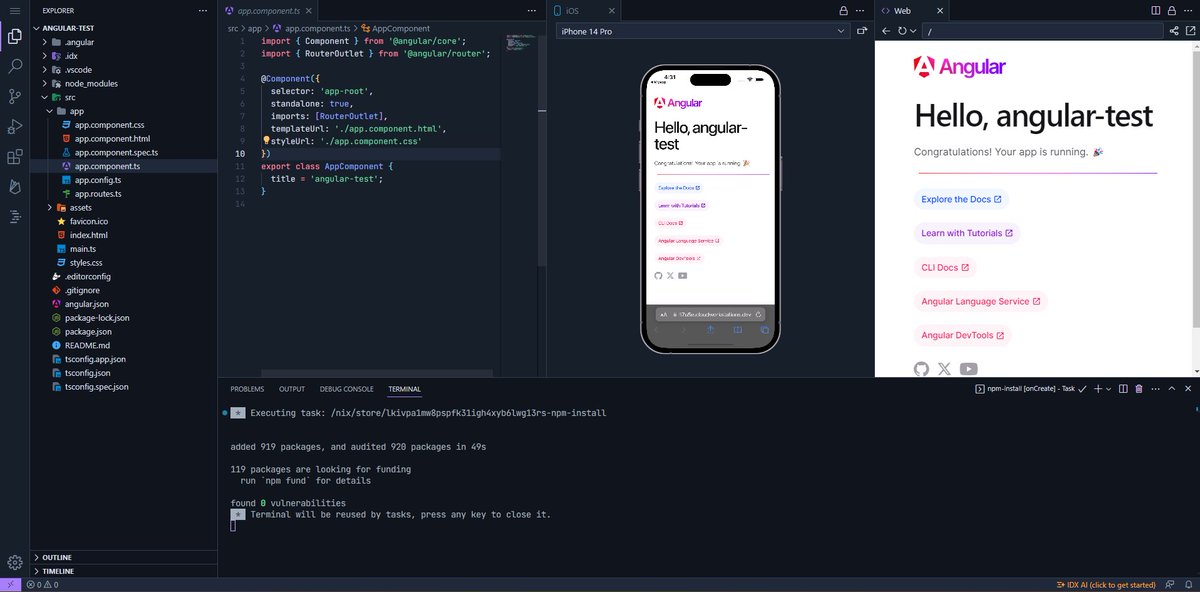Close the terminal panel

click(1187, 388)
